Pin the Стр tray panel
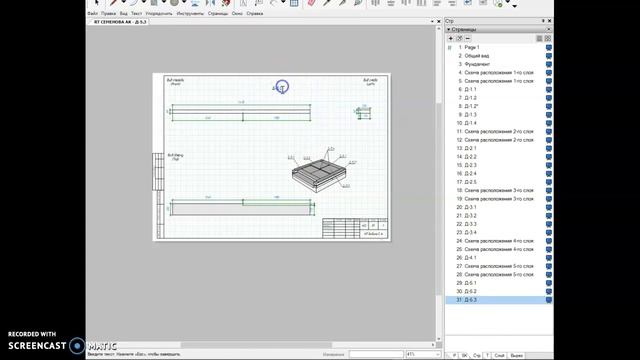The height and width of the screenshot is (360, 640). (x=543, y=21)
